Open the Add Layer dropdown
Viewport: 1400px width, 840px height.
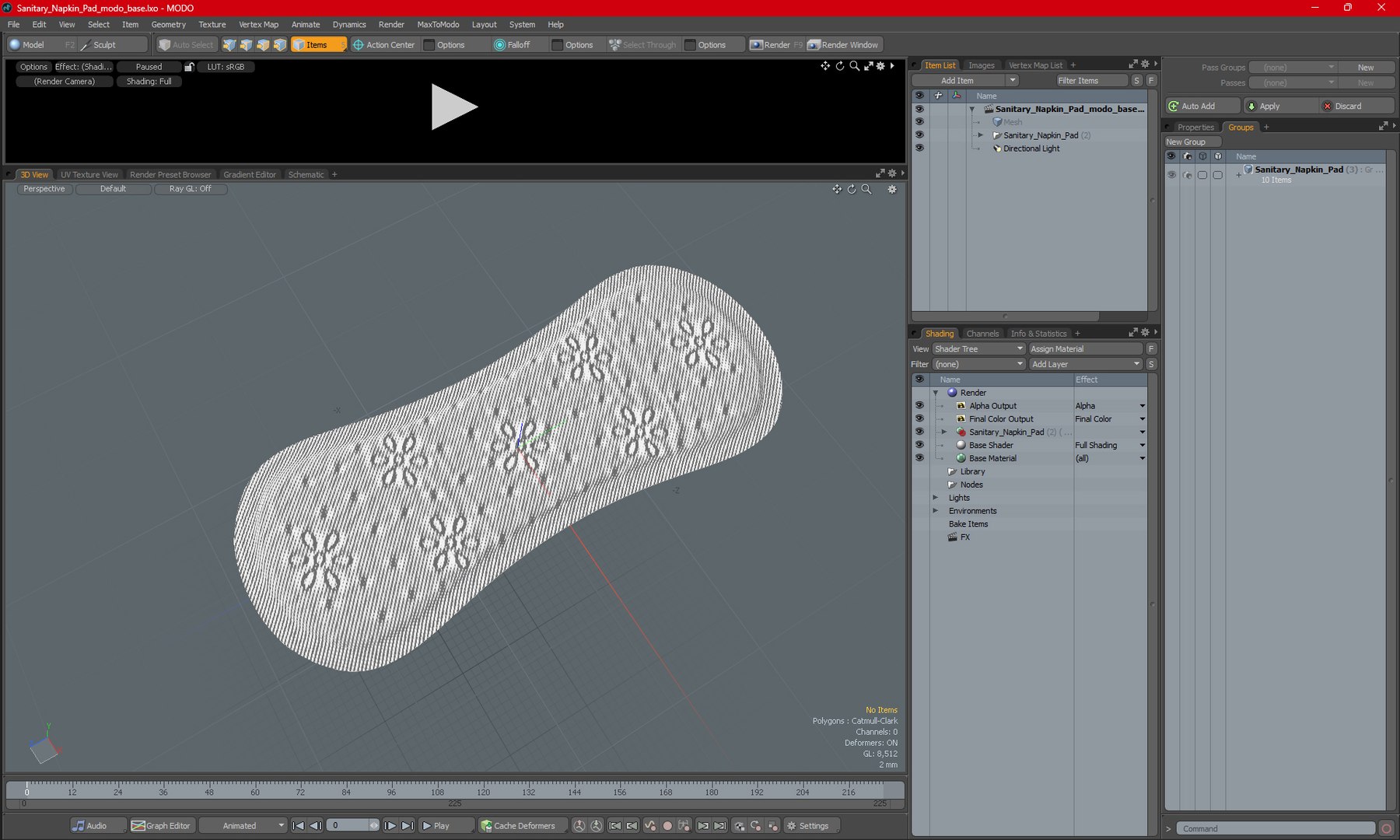(1085, 365)
